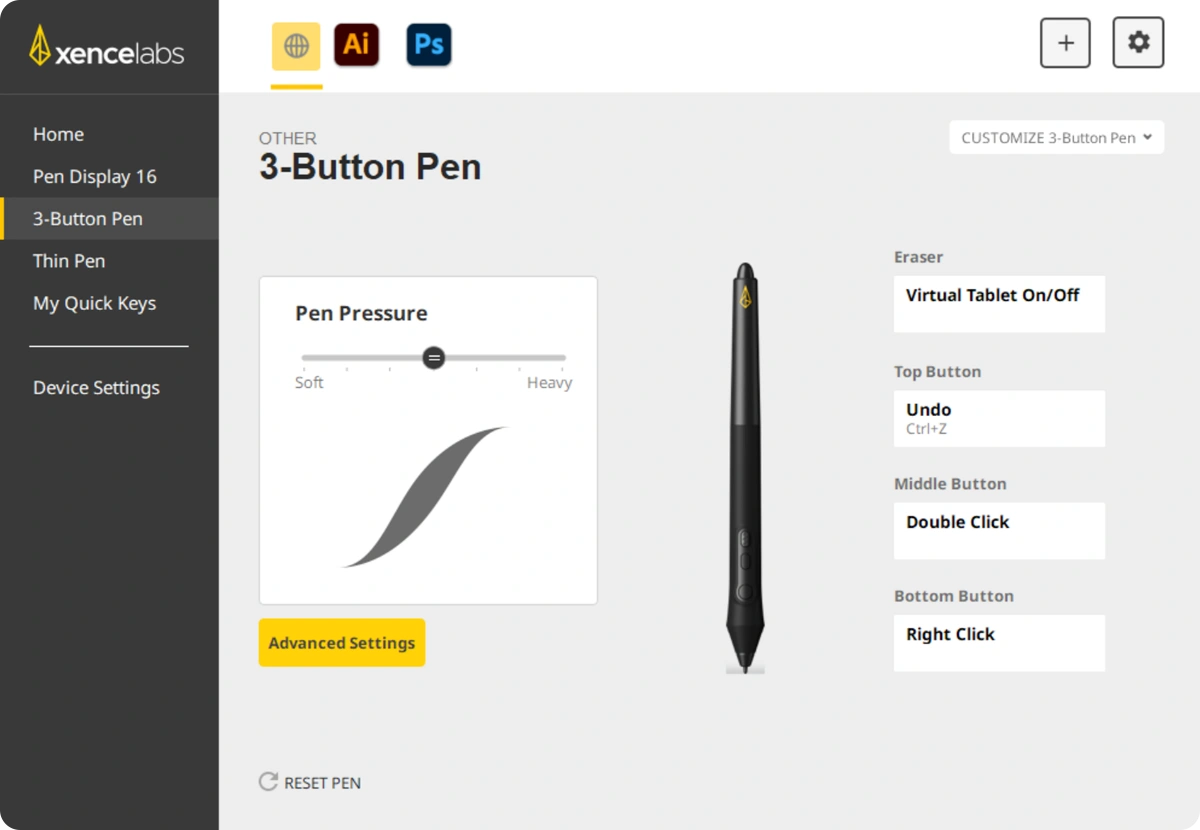Switch to the Adobe Illustrator app profile

357,45
